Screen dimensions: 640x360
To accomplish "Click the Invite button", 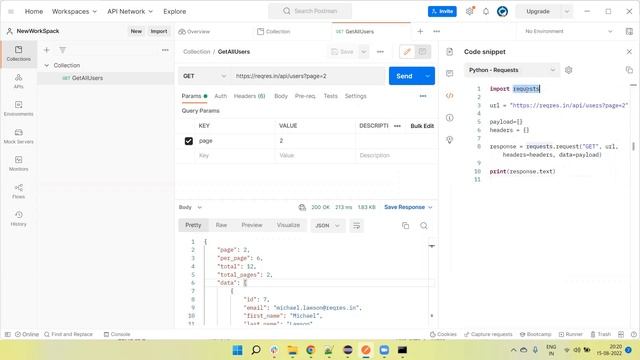I will click(x=442, y=11).
